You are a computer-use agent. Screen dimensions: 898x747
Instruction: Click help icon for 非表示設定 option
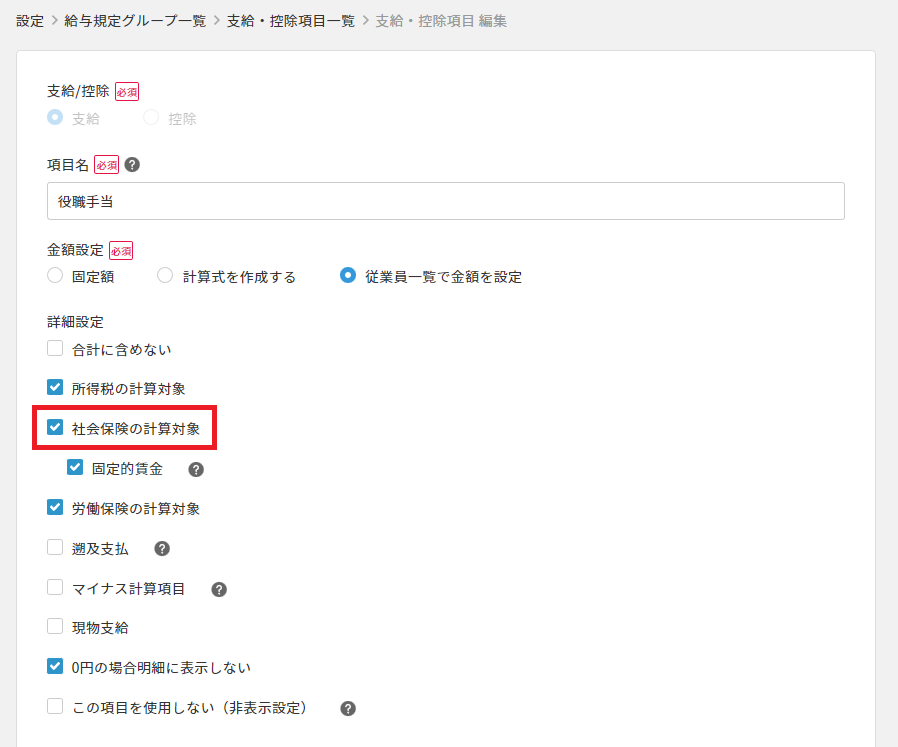coord(348,708)
